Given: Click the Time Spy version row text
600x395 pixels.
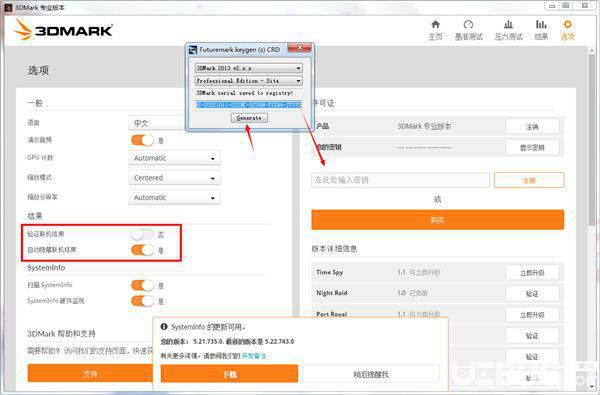Looking at the screenshot, I should click(x=418, y=272).
